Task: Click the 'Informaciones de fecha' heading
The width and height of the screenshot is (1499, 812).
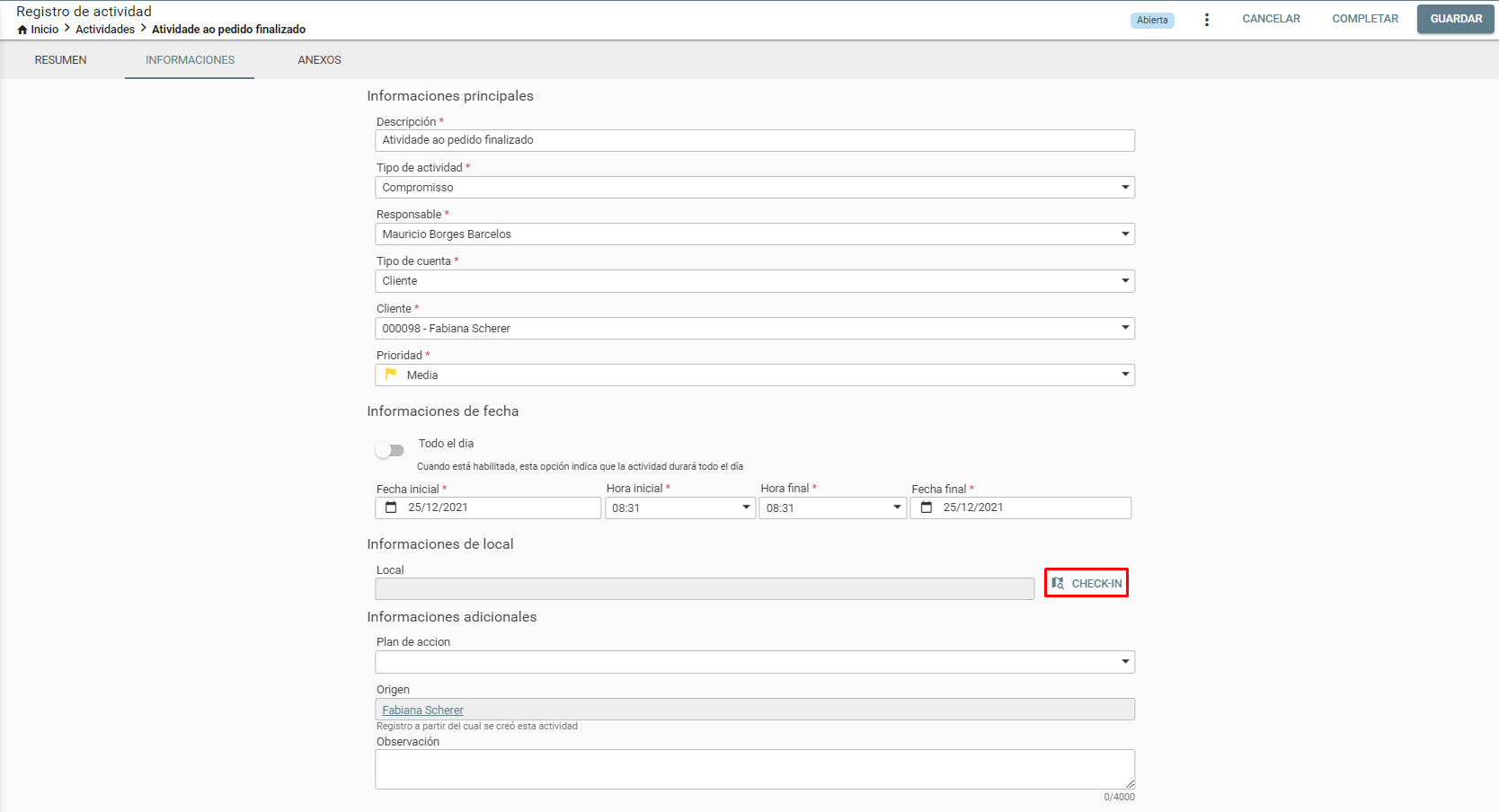Action: click(x=443, y=411)
